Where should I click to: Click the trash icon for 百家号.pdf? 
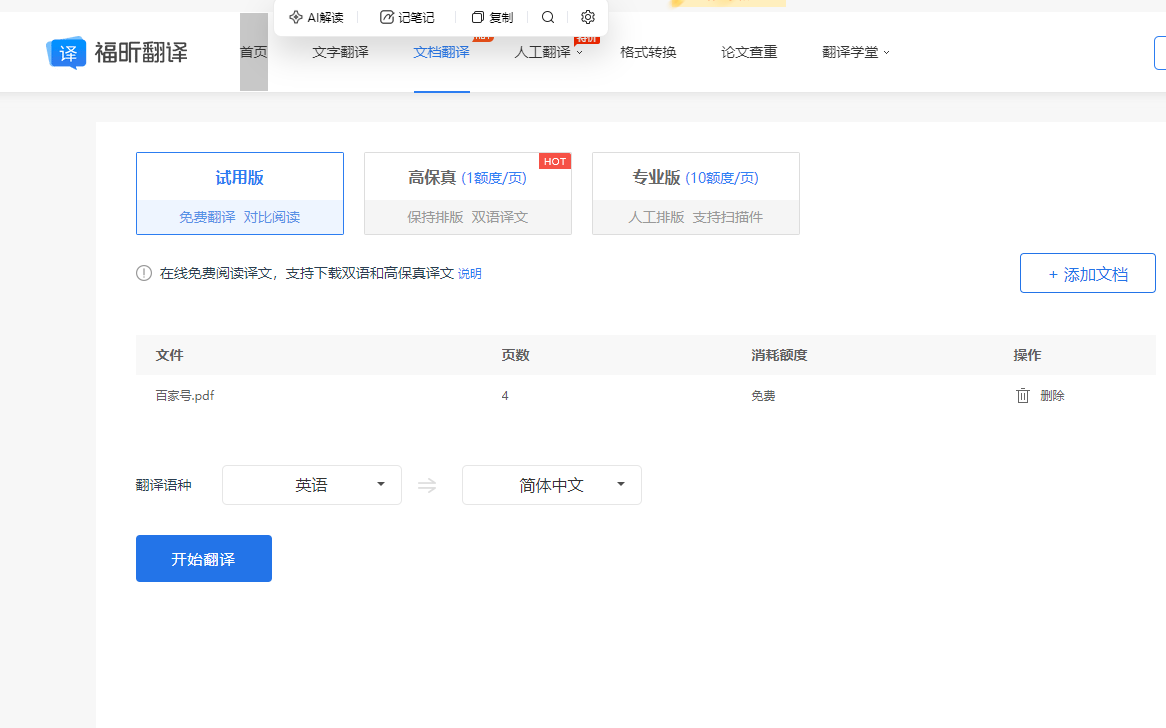click(1022, 396)
